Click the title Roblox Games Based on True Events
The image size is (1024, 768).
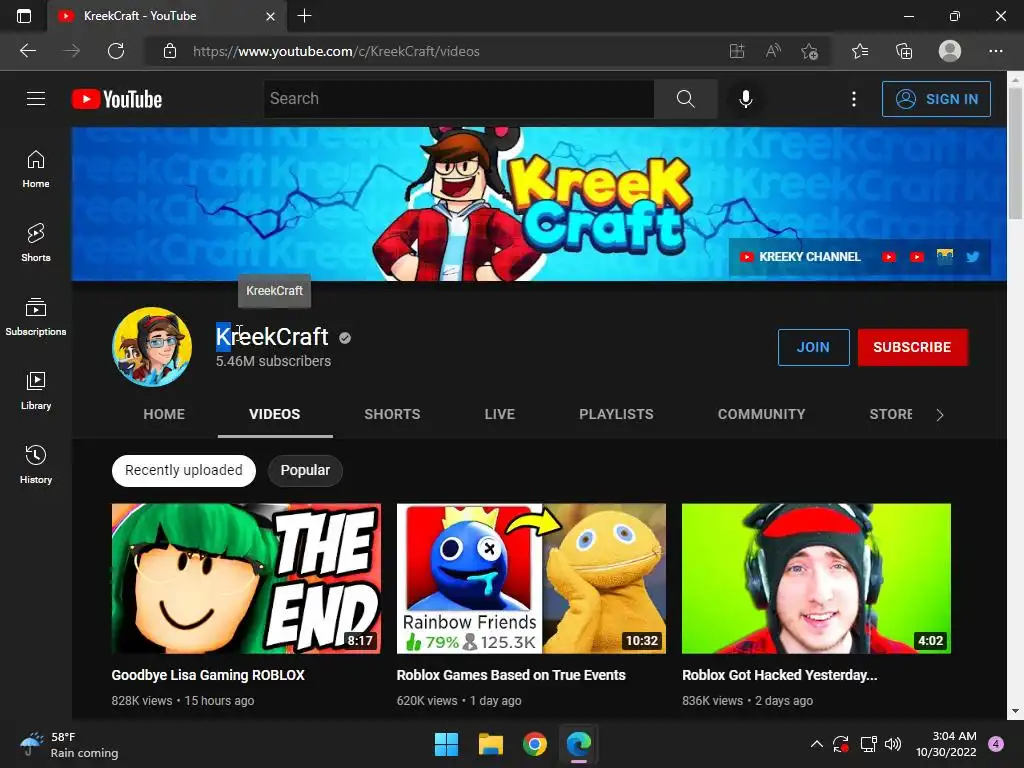point(511,675)
